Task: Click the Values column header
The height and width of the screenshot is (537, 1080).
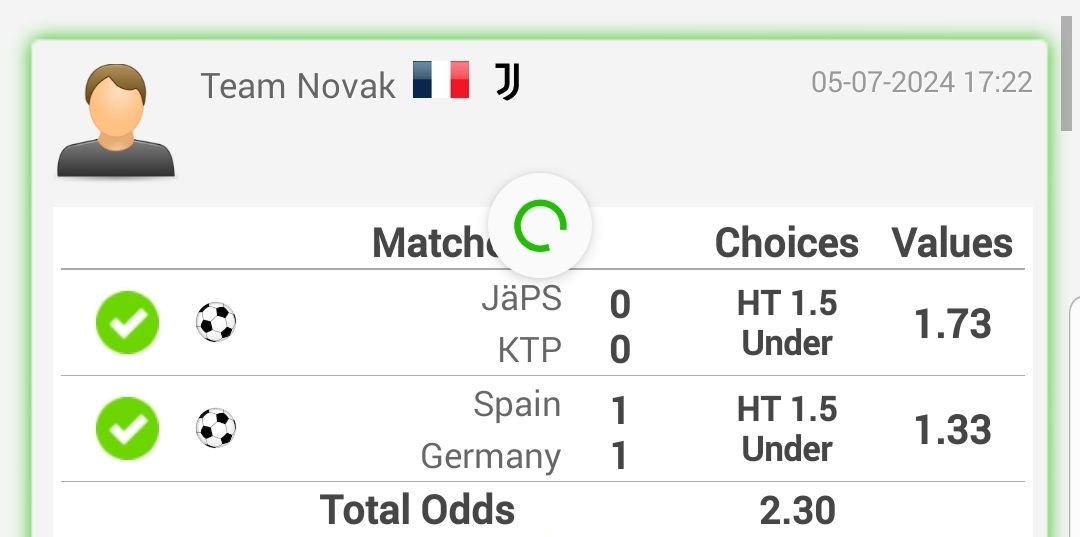Action: (x=953, y=243)
